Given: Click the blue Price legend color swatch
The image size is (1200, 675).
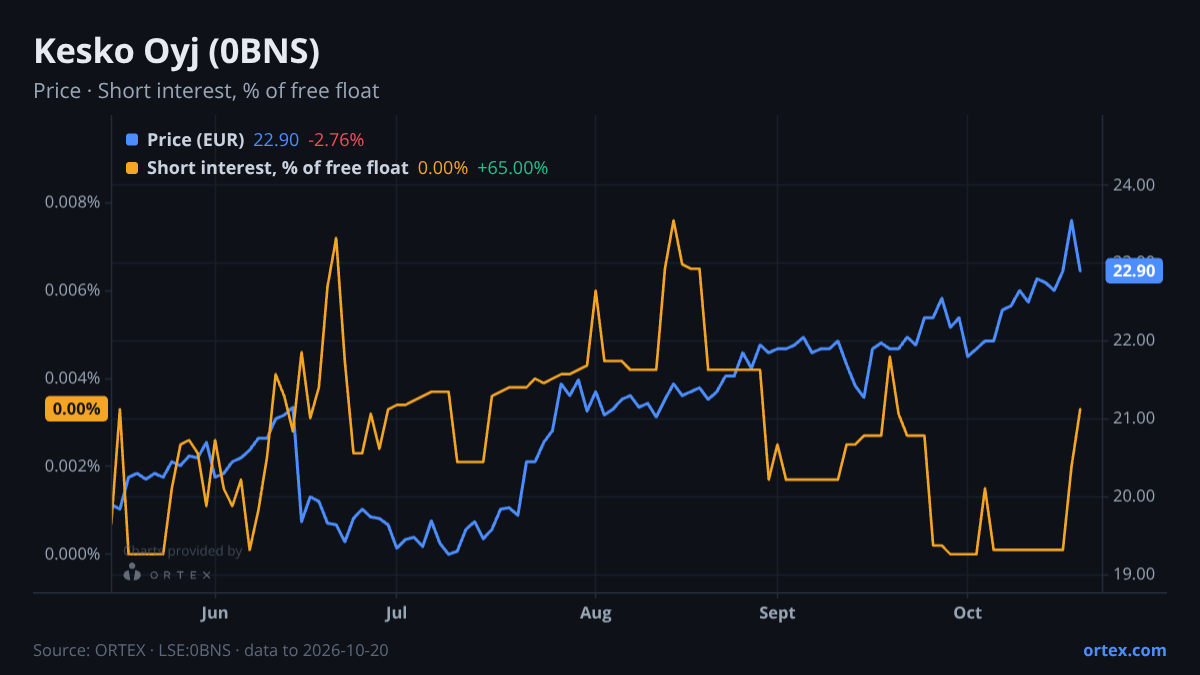Looking at the screenshot, I should (x=132, y=140).
